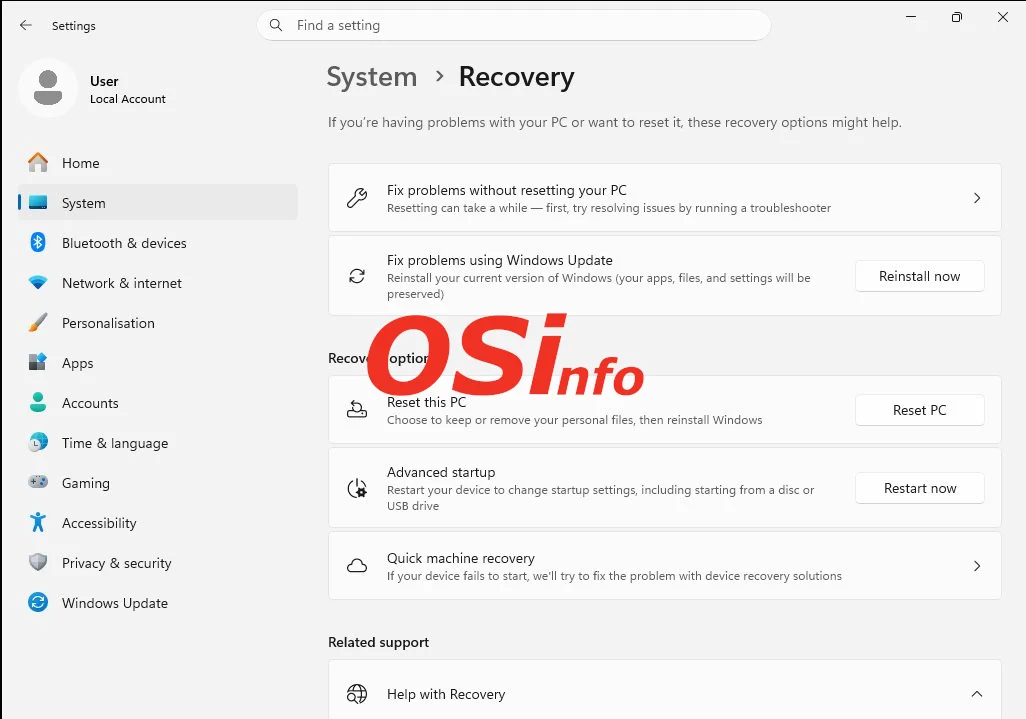
Task: Expand Fix problems without resetting chevron
Action: [x=977, y=198]
